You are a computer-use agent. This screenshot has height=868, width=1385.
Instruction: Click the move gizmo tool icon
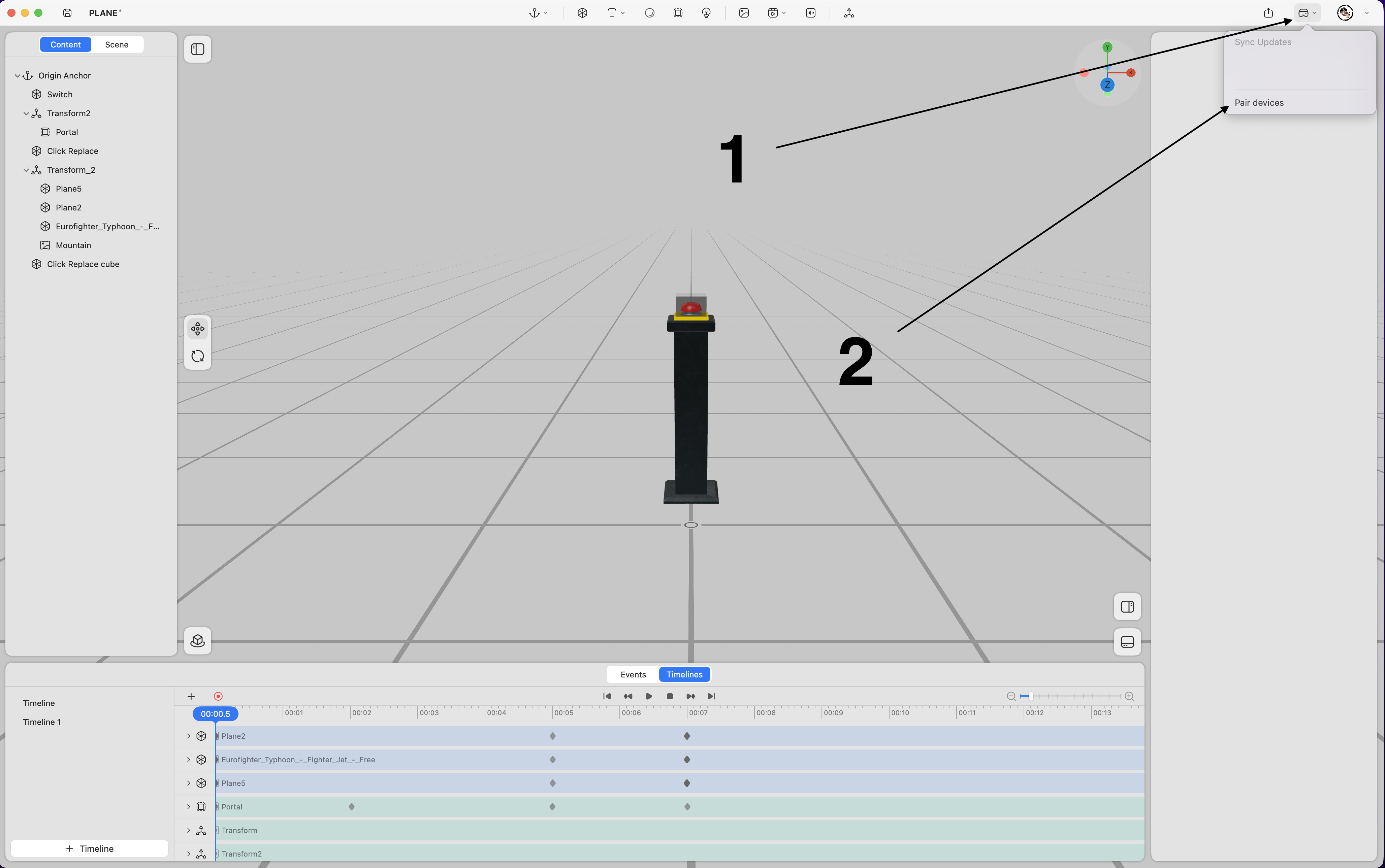tap(197, 329)
